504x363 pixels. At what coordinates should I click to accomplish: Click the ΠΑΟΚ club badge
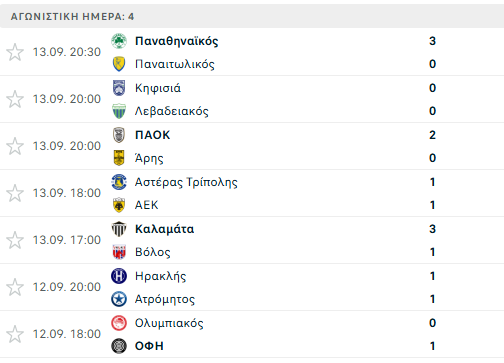(119, 135)
